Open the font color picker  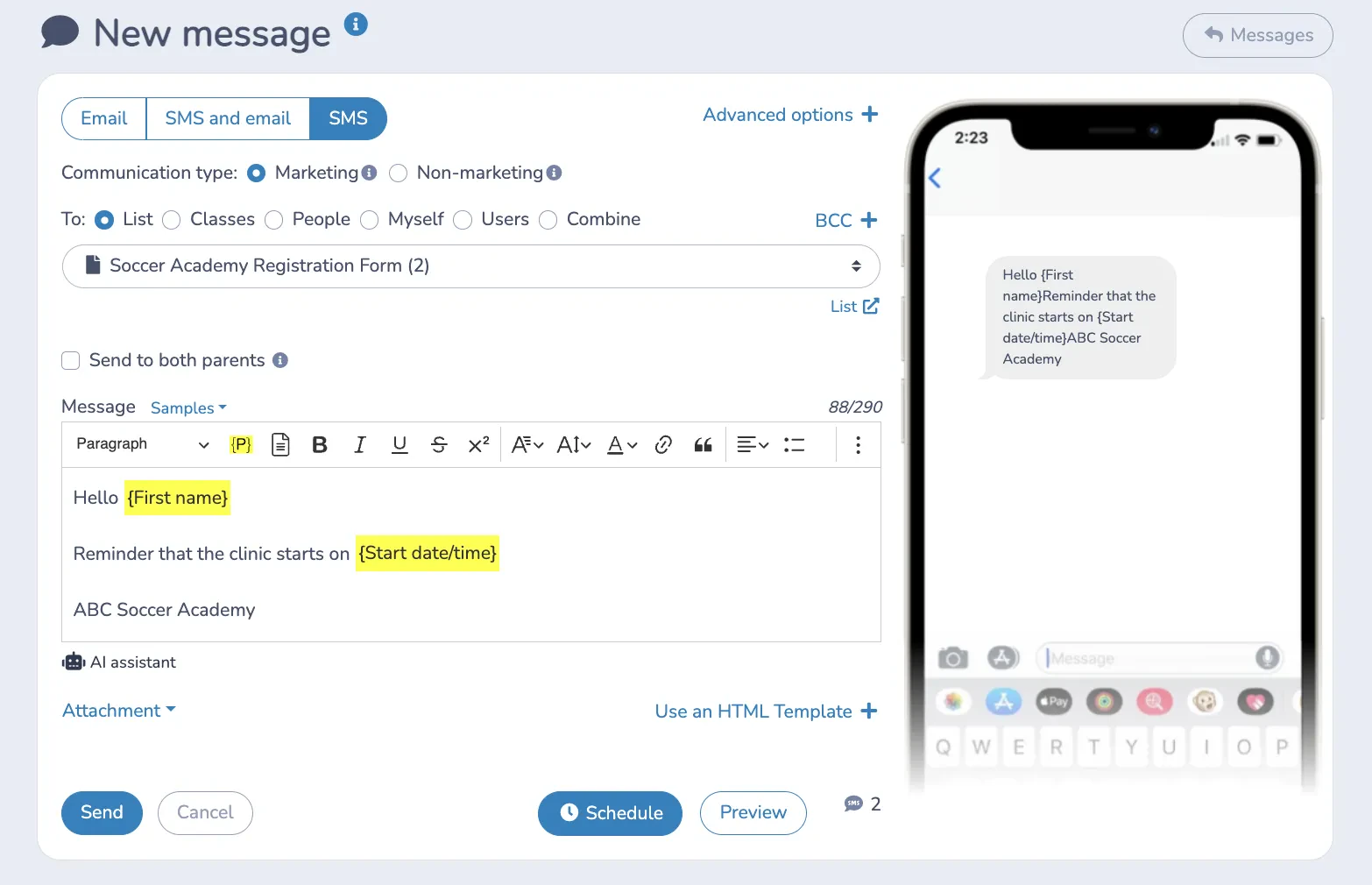[x=622, y=444]
